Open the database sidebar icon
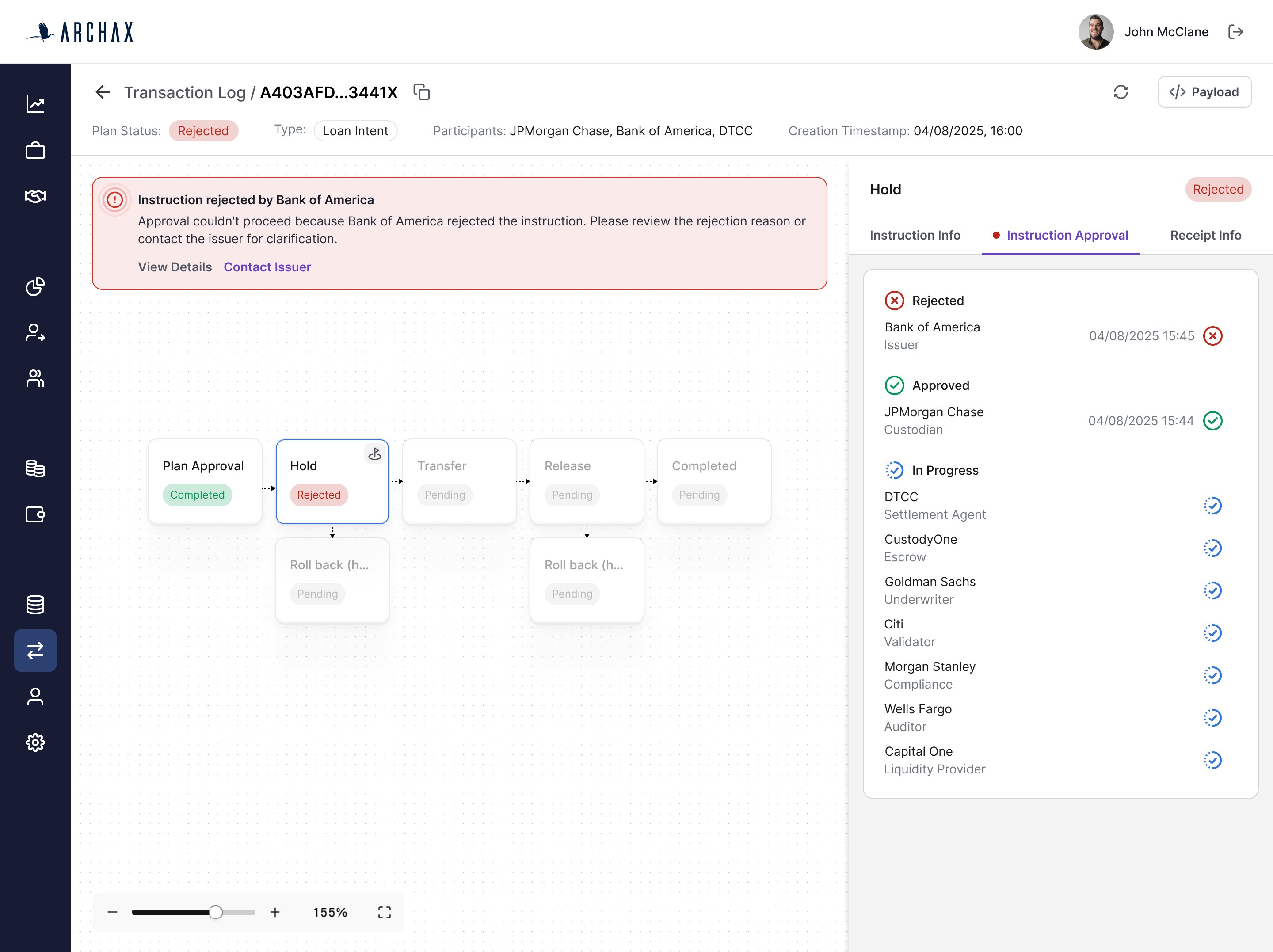 click(35, 604)
